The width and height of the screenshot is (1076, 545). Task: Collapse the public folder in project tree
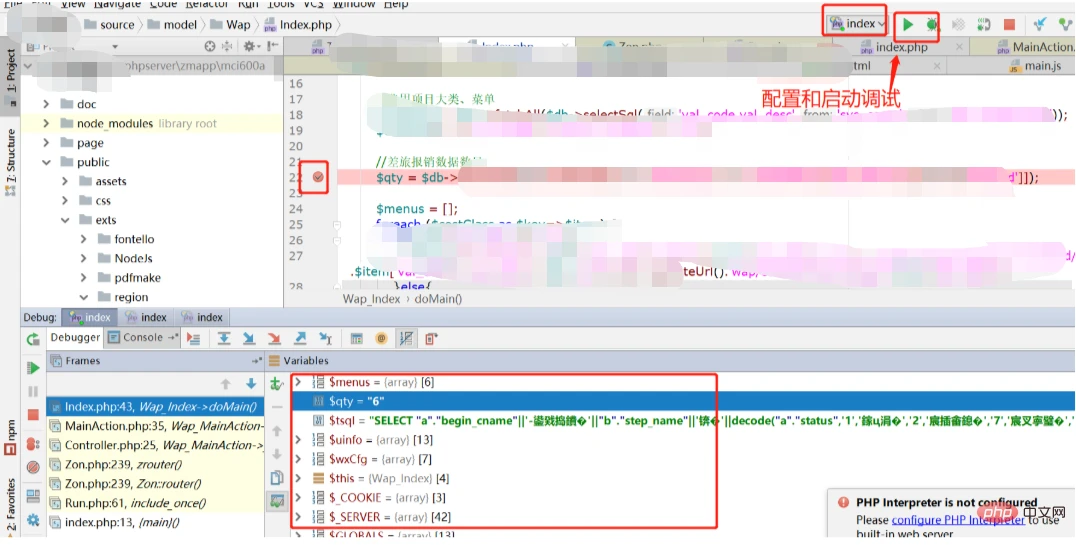click(46, 162)
